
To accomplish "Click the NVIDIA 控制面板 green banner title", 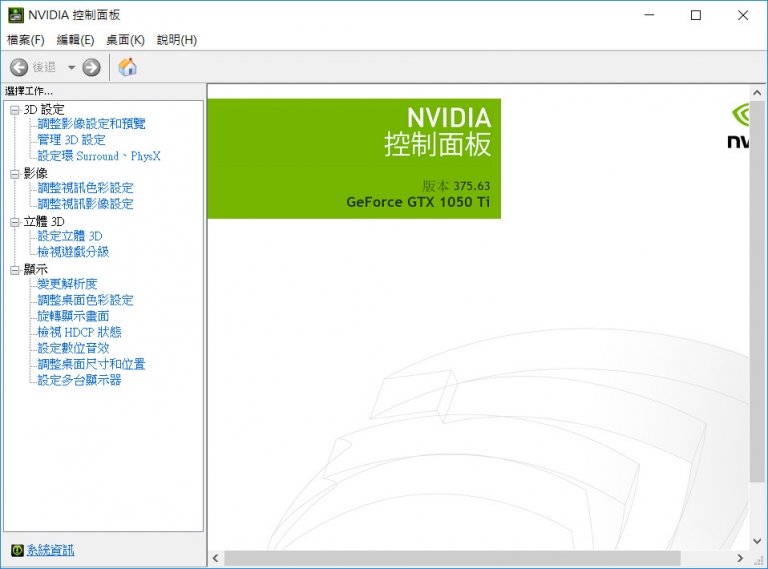I will click(437, 132).
